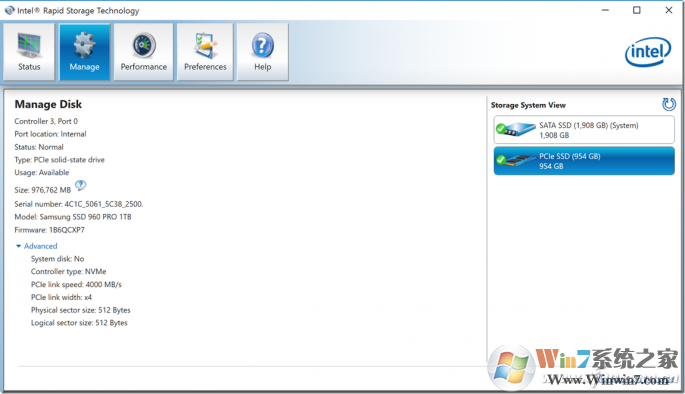Select PCIe SSD (954 GB) entry
This screenshot has height=394, width=685.
(584, 161)
